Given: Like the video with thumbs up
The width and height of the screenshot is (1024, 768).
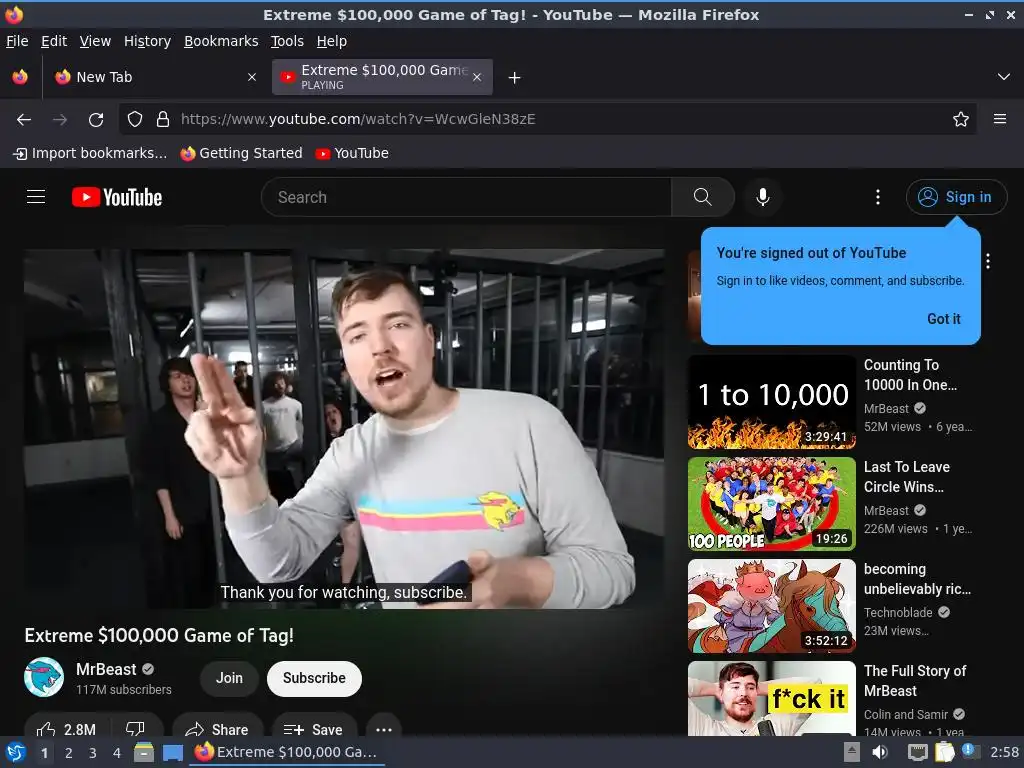Looking at the screenshot, I should coord(66,728).
